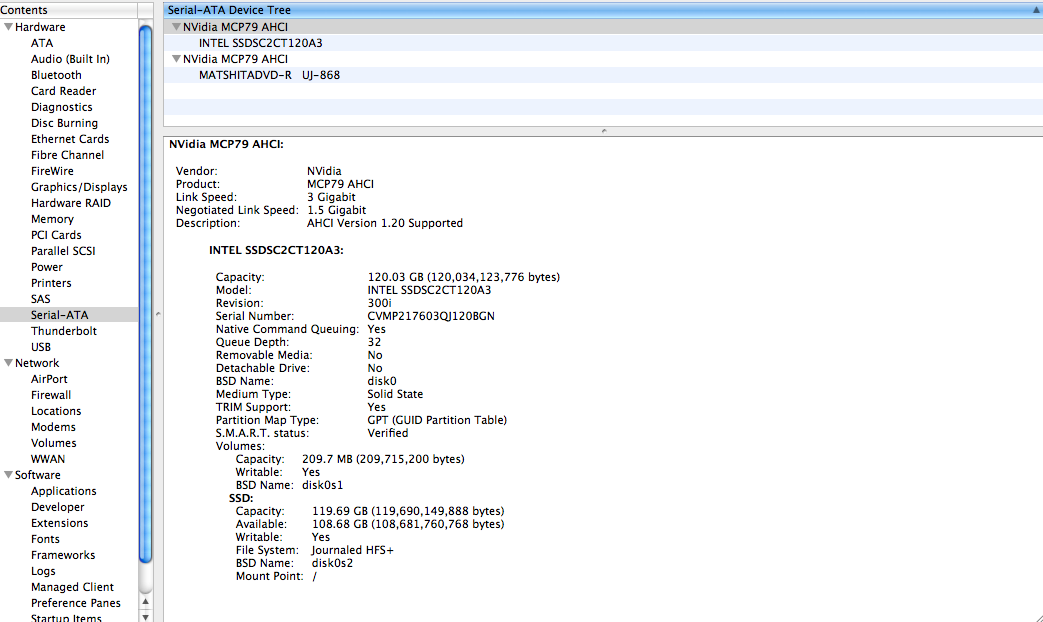This screenshot has width=1043, height=622.
Task: Select USB in sidebar
Action: [41, 347]
